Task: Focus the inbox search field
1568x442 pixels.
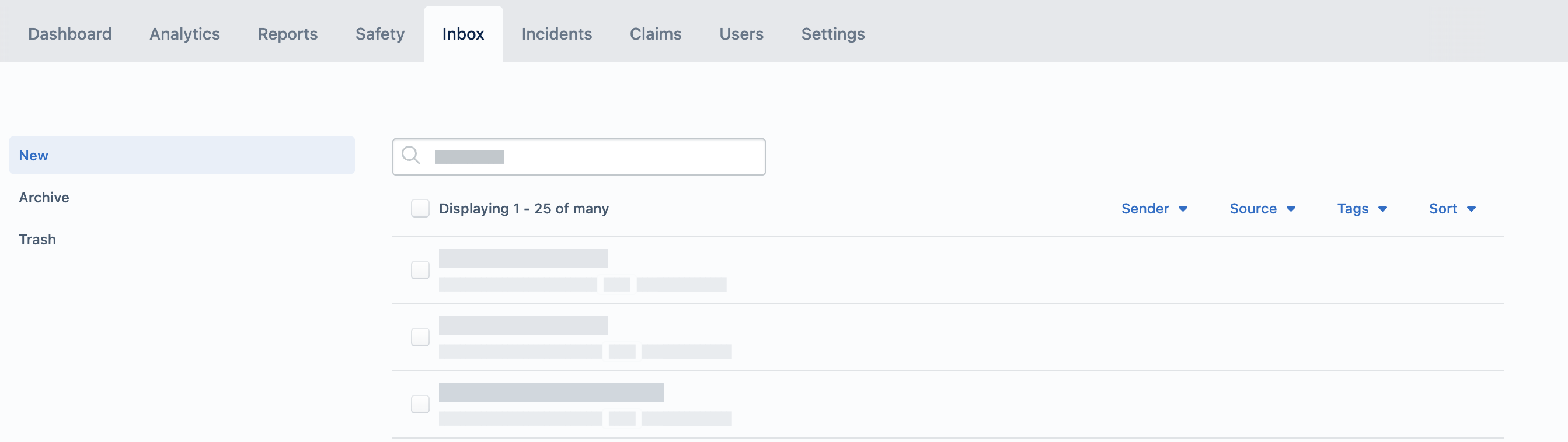Action: [579, 157]
